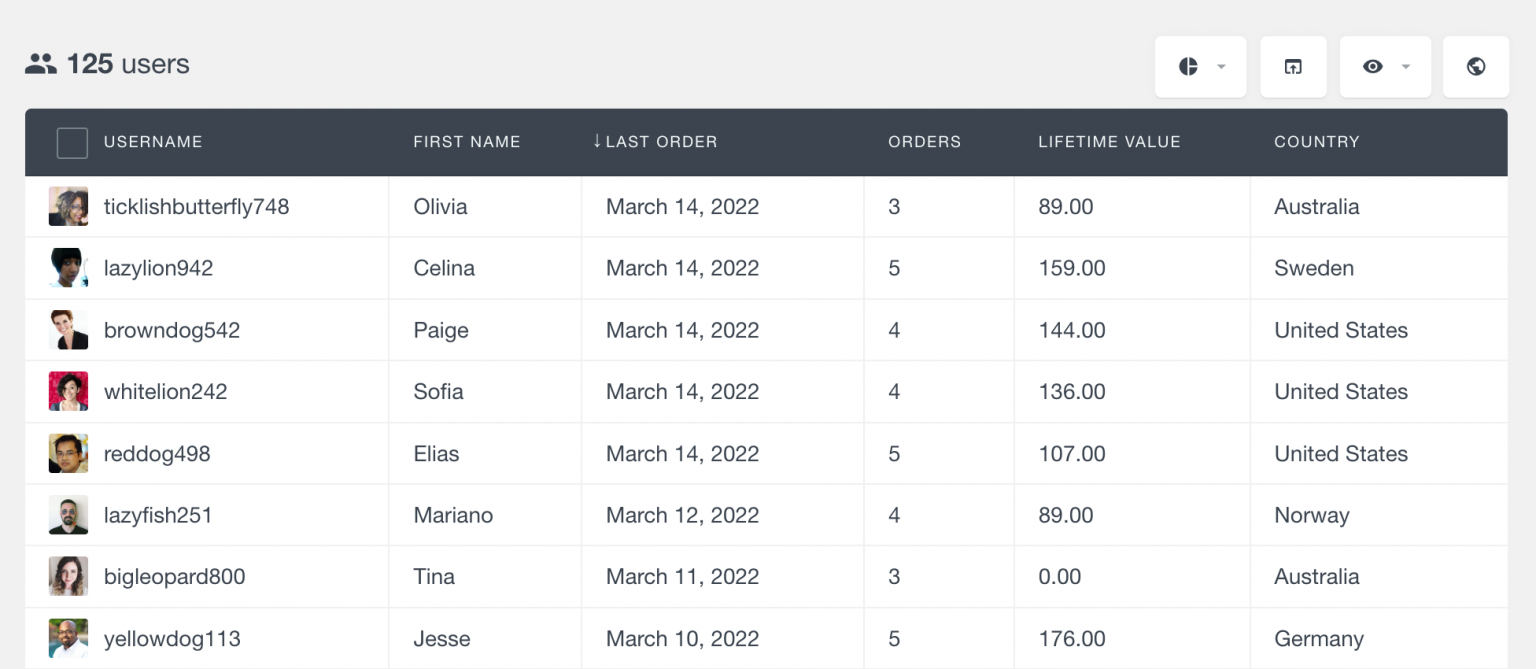Click the Orders column header
Viewport: 1536px width, 669px height.
pos(924,142)
